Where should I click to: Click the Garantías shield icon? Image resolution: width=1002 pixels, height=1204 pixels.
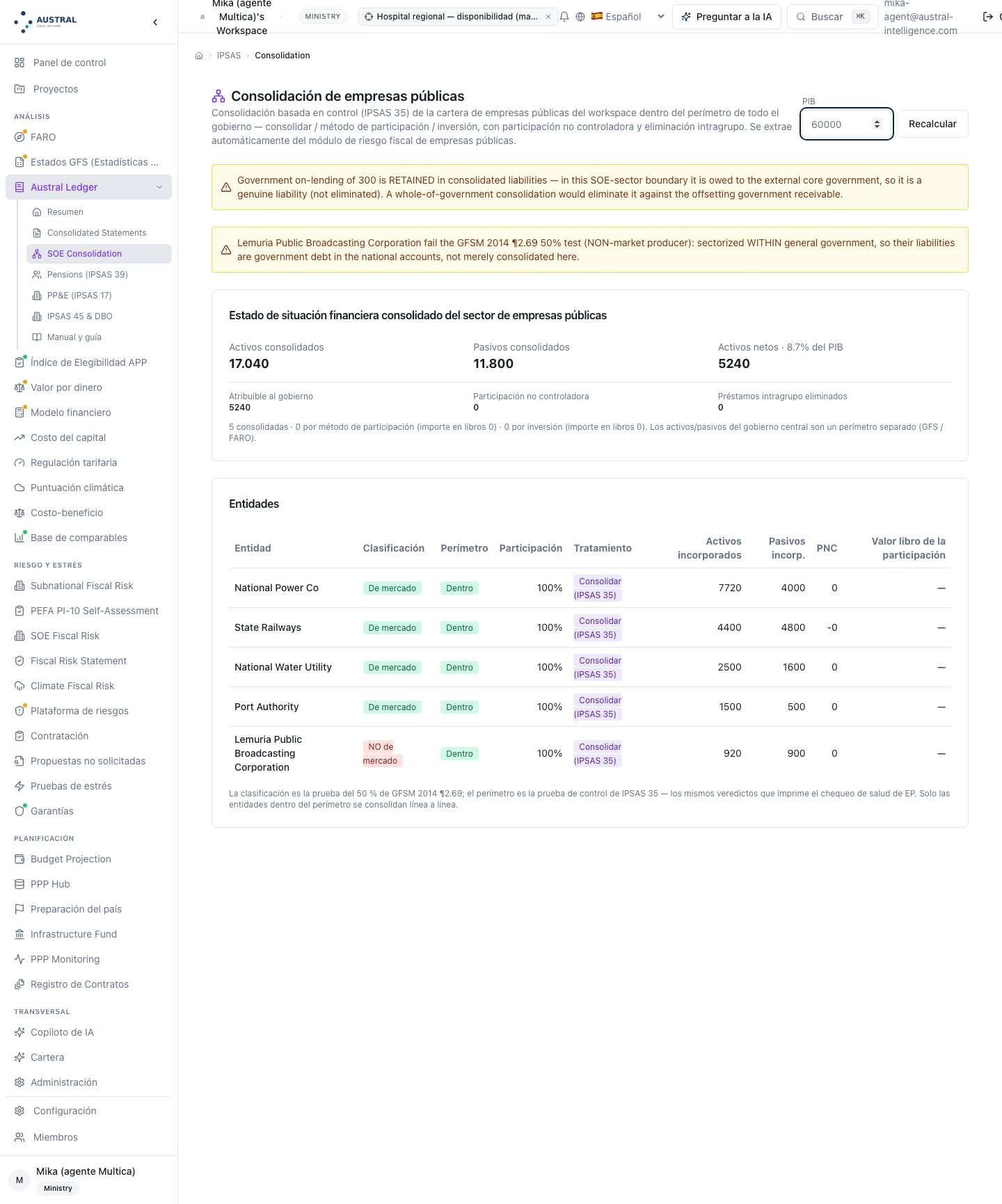click(x=19, y=811)
